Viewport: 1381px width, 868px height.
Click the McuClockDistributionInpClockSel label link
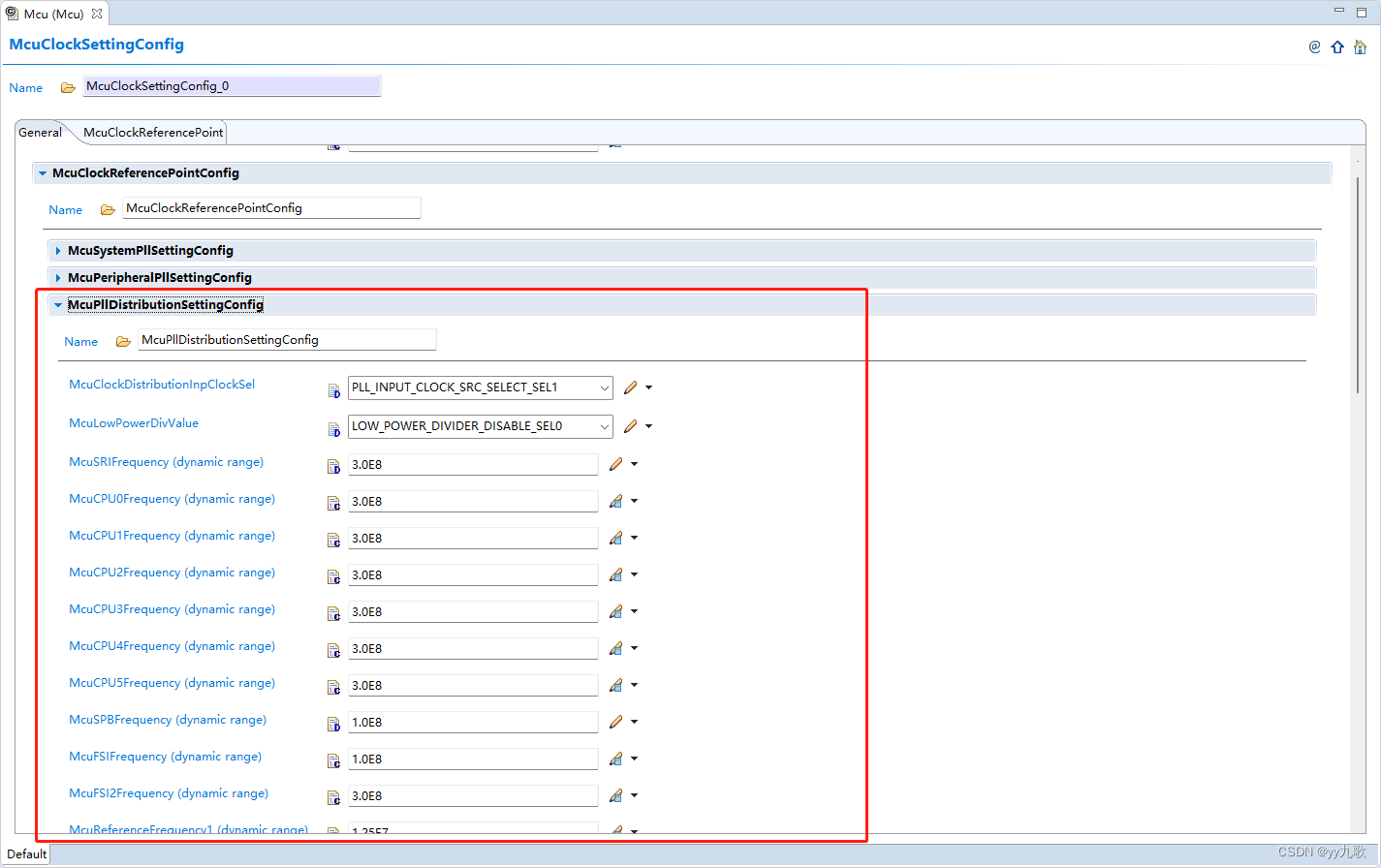pyautogui.click(x=162, y=385)
